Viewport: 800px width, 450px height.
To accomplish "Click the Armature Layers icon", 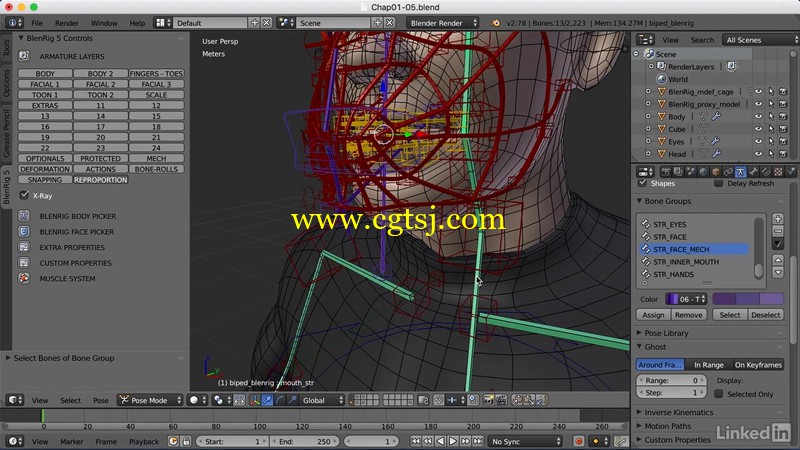I will click(x=24, y=56).
